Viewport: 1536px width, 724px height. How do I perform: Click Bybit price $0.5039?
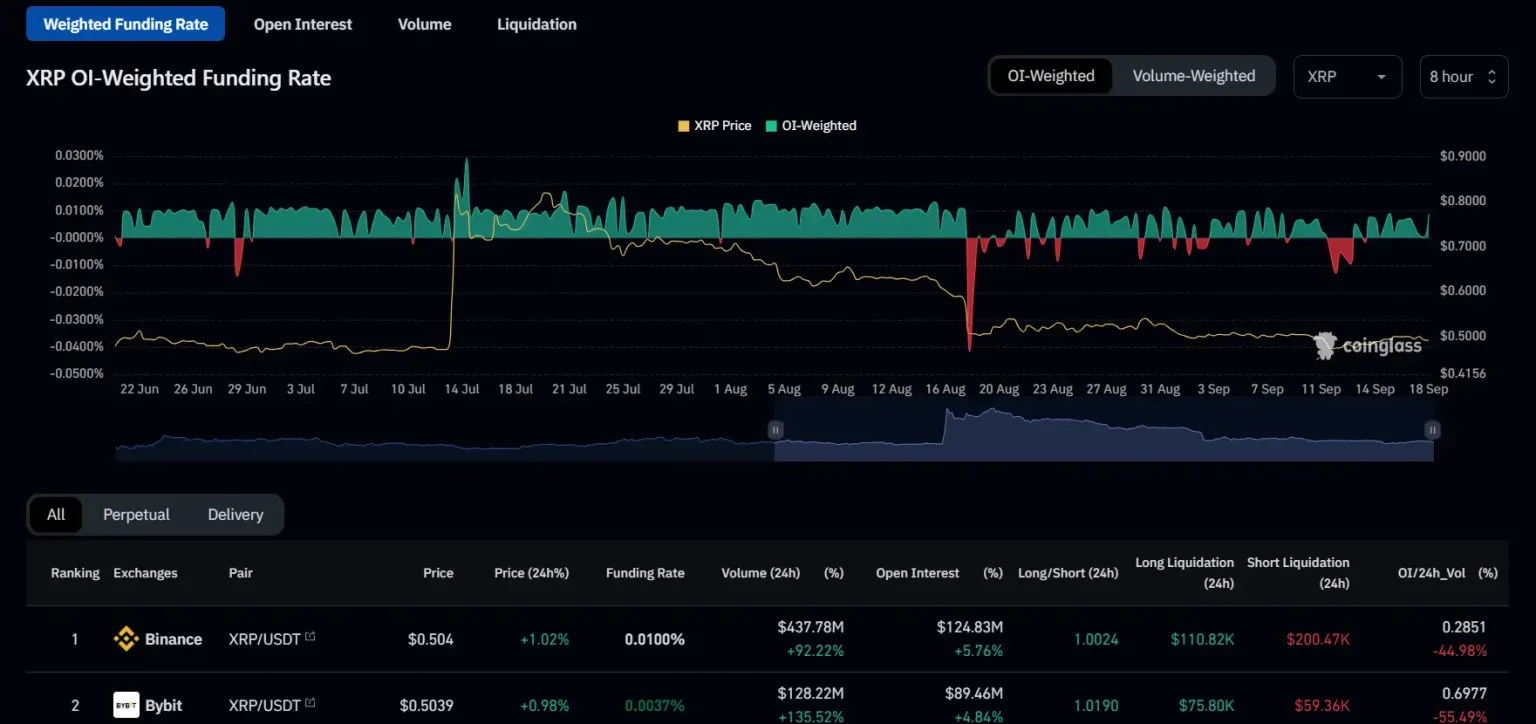tap(427, 705)
